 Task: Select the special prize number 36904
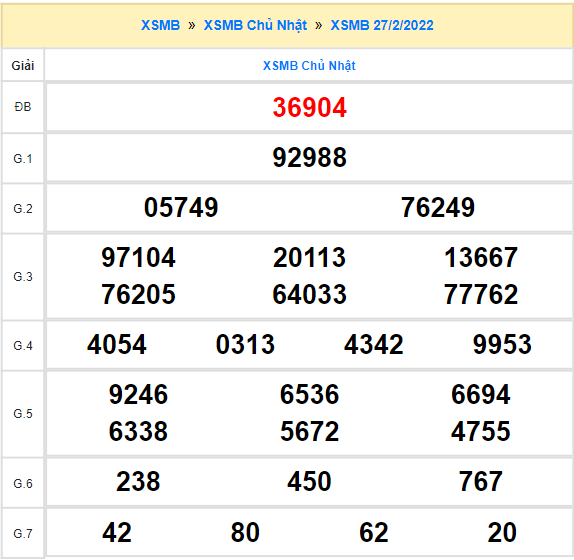[x=309, y=107]
